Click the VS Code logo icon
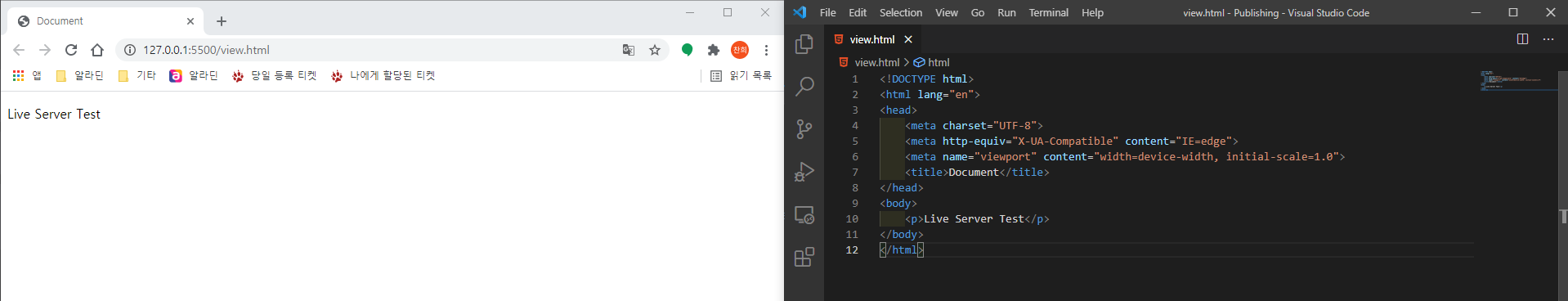Viewport: 1568px width, 301px height. [x=800, y=12]
